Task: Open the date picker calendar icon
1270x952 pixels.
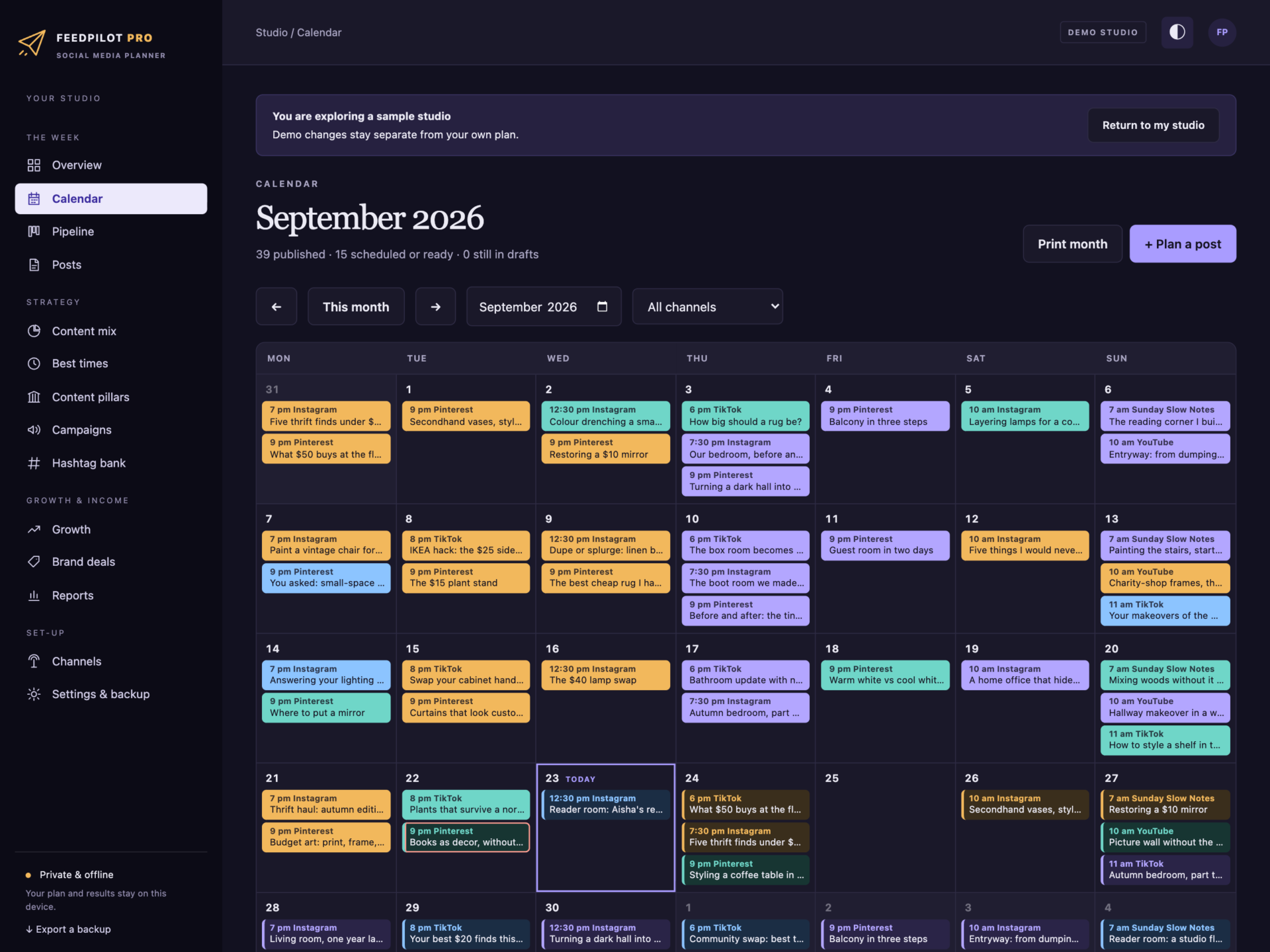Action: (602, 306)
